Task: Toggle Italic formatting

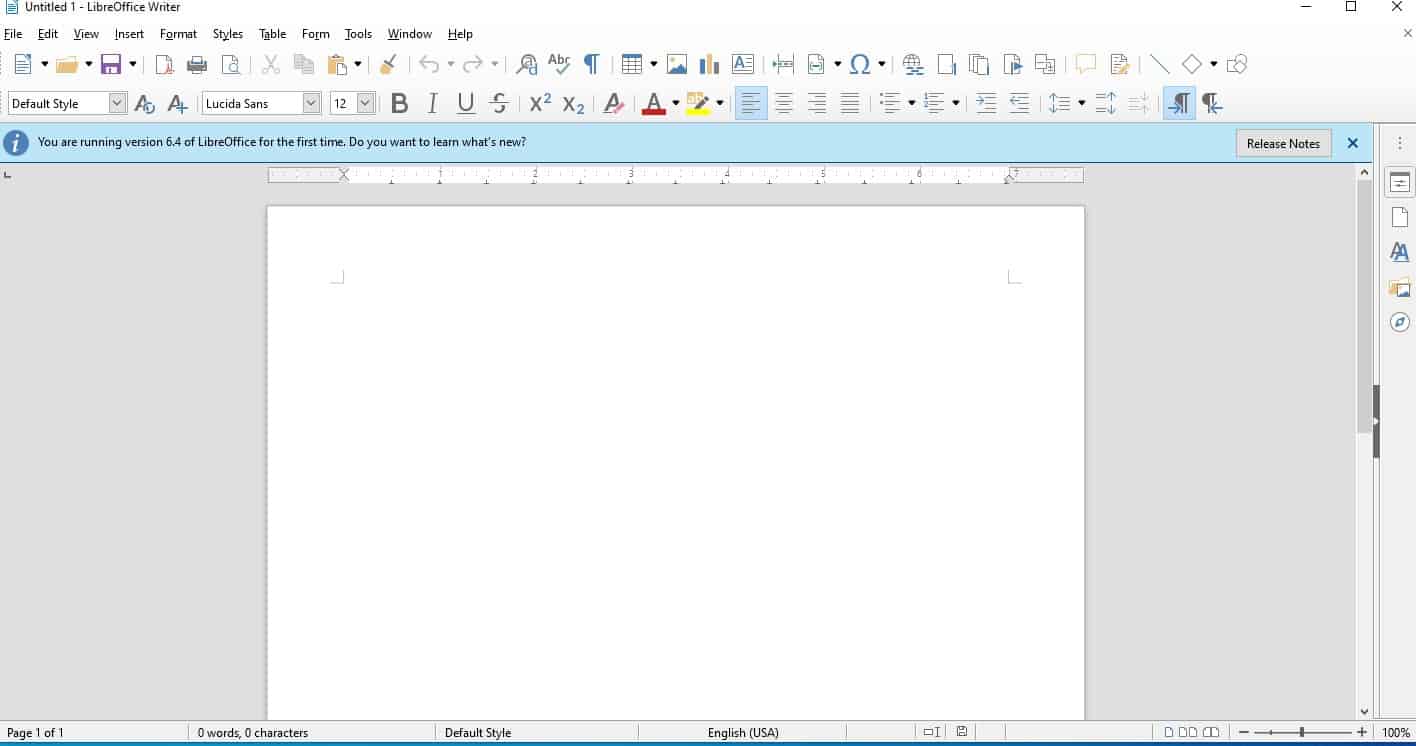Action: coord(432,103)
